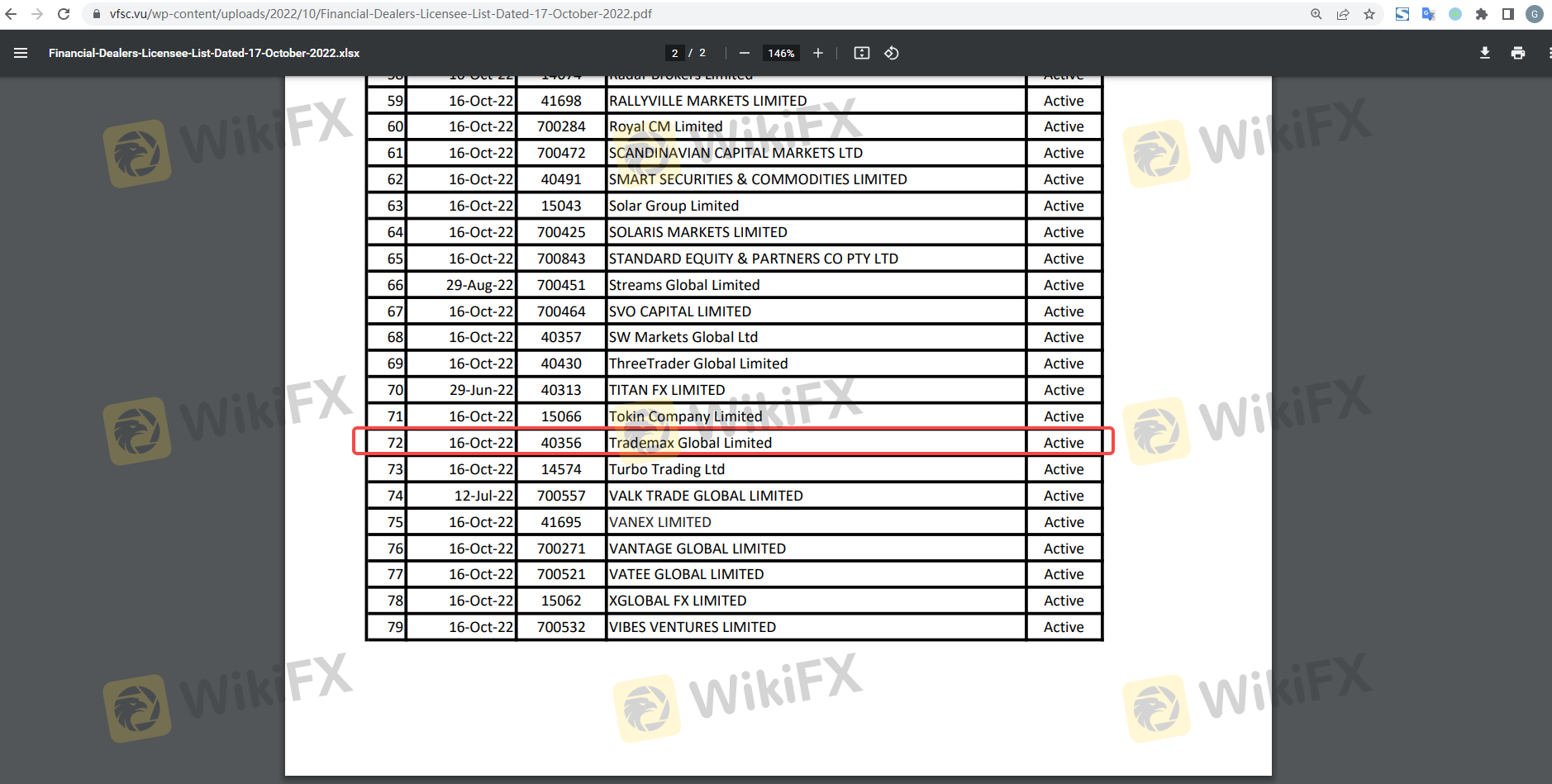Open the Google profile avatar
Screen dimensions: 1552x784
point(1535,14)
